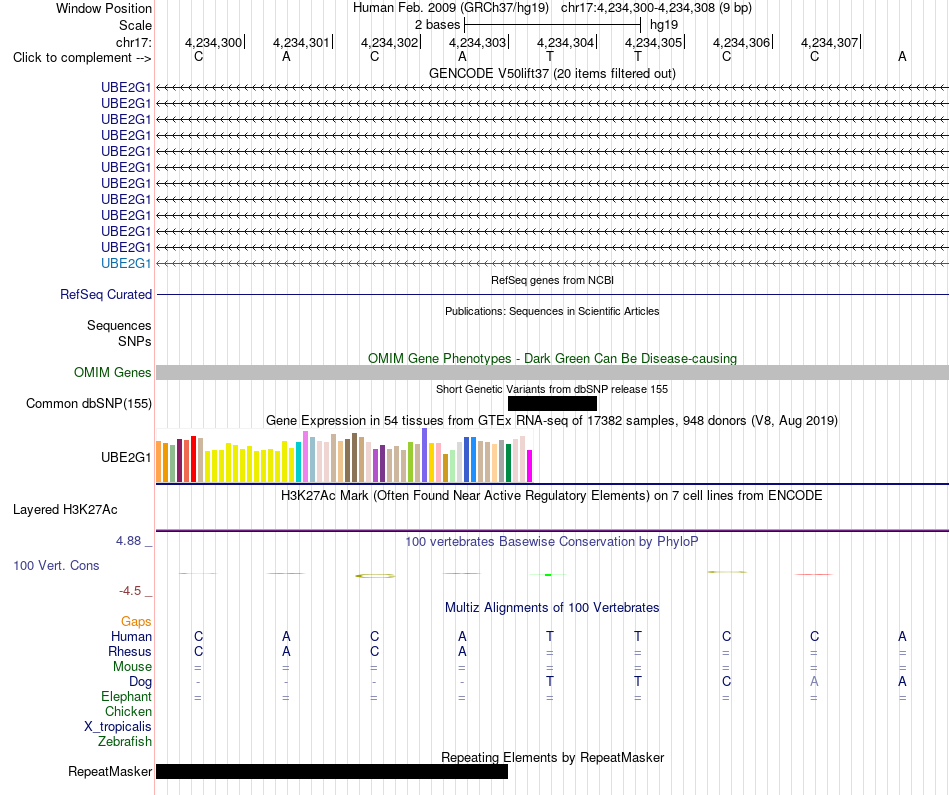Open the RefSeq Curated track label
Viewport: 950px width, 795px height.
[x=105, y=294]
